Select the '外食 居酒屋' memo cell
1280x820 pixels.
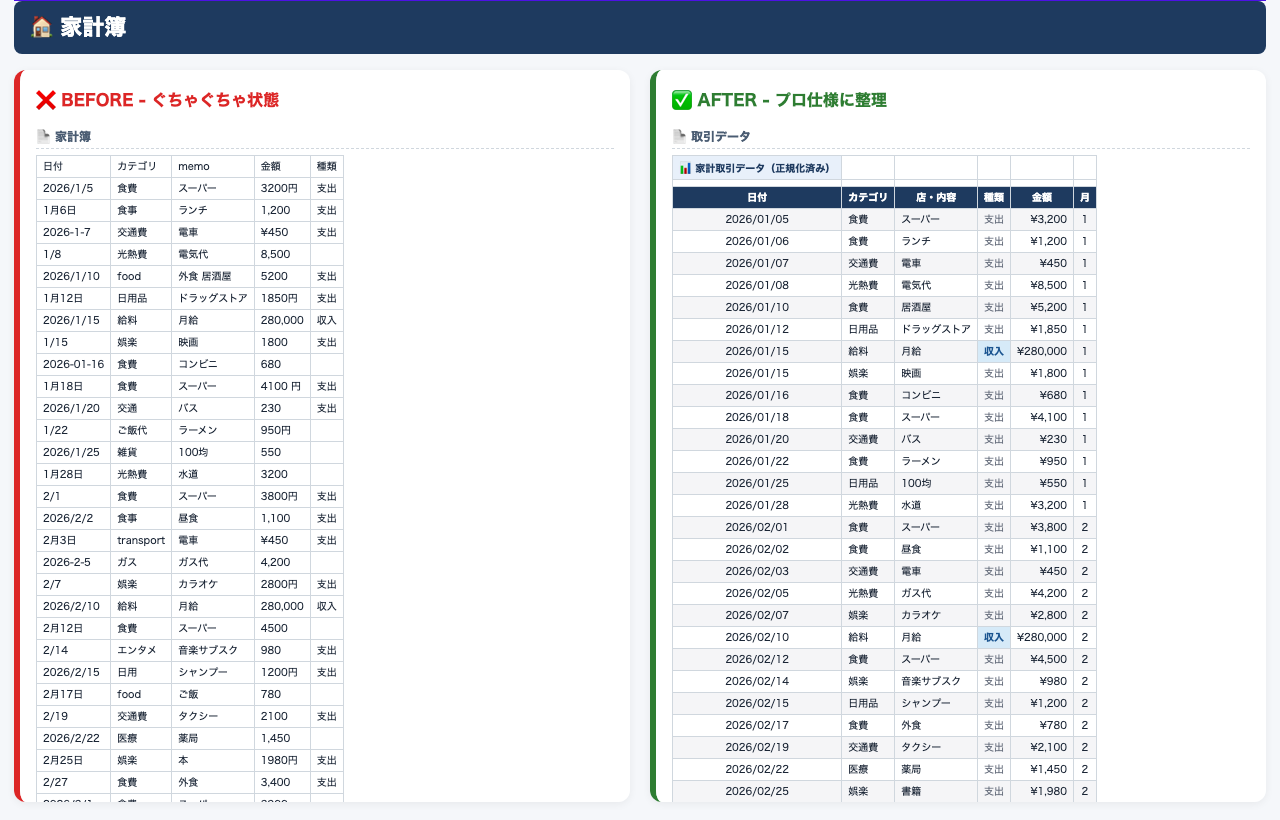pos(213,276)
